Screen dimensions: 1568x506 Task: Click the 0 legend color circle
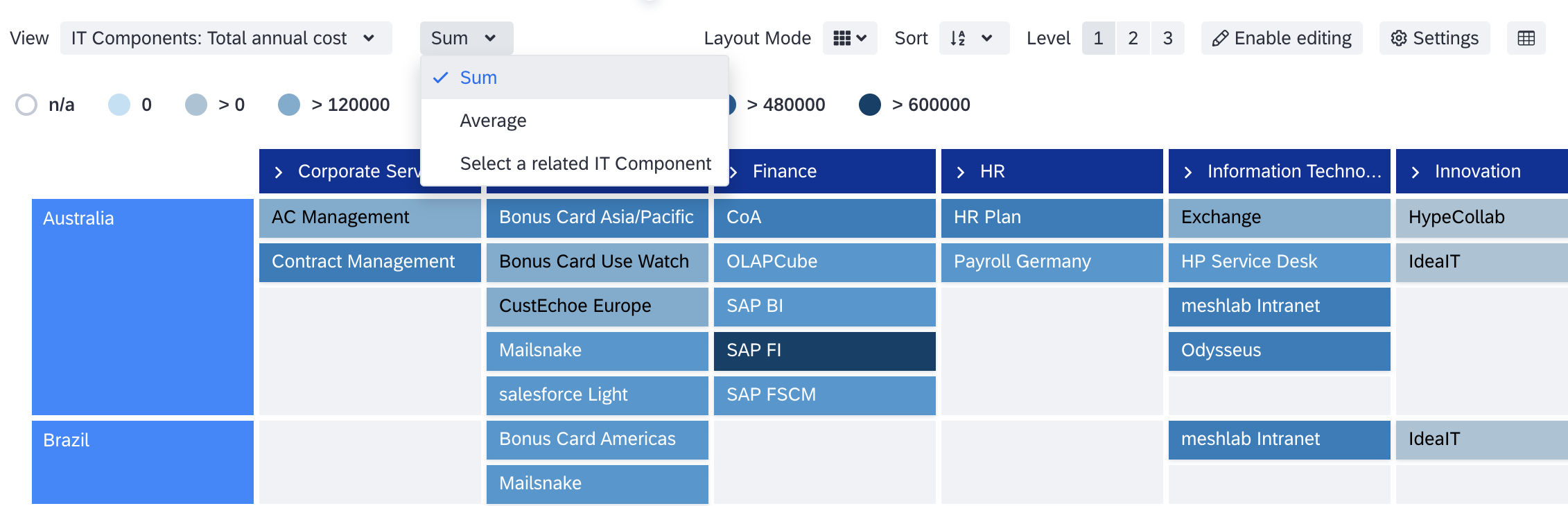[x=119, y=105]
